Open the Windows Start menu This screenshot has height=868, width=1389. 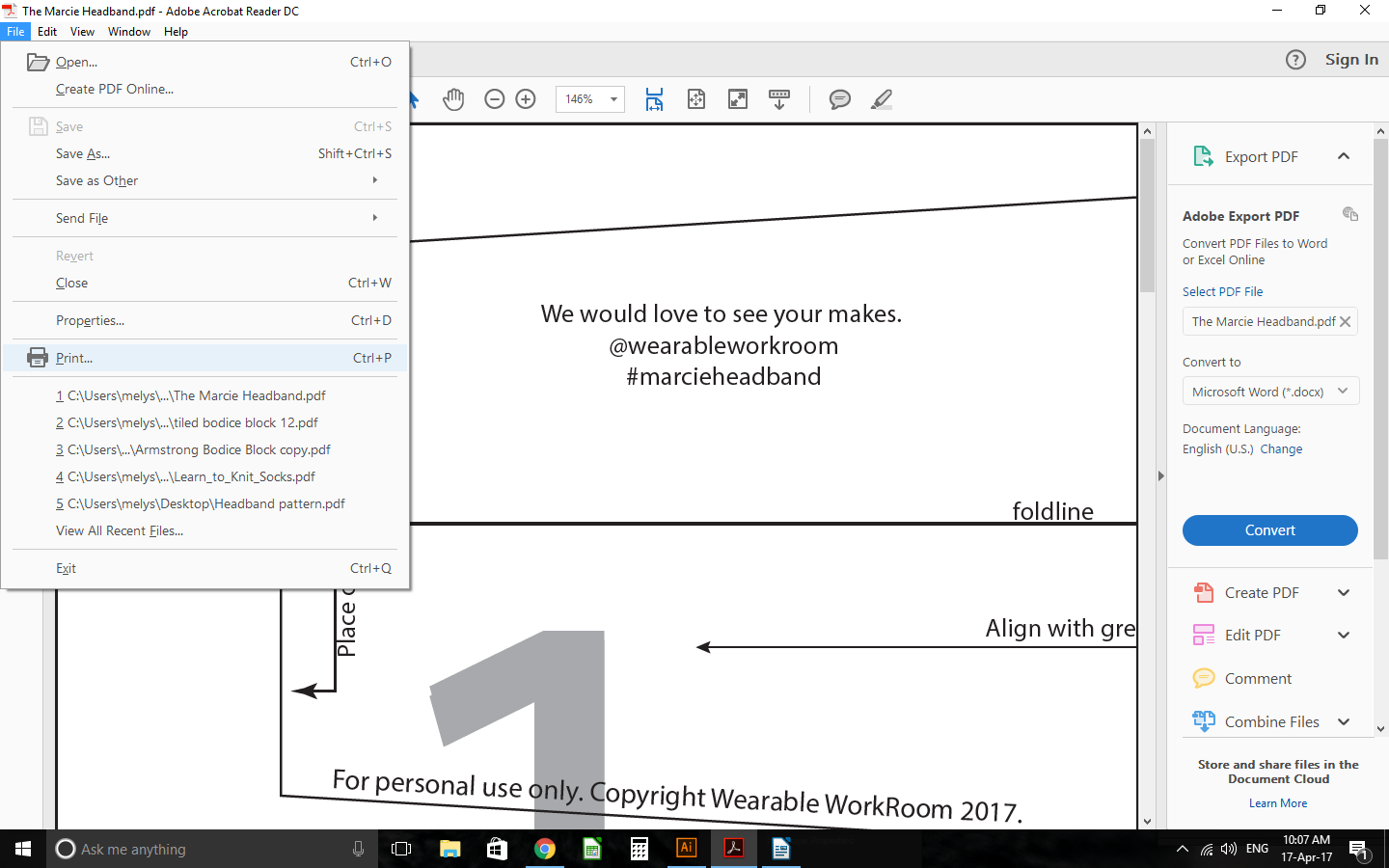tap(23, 849)
